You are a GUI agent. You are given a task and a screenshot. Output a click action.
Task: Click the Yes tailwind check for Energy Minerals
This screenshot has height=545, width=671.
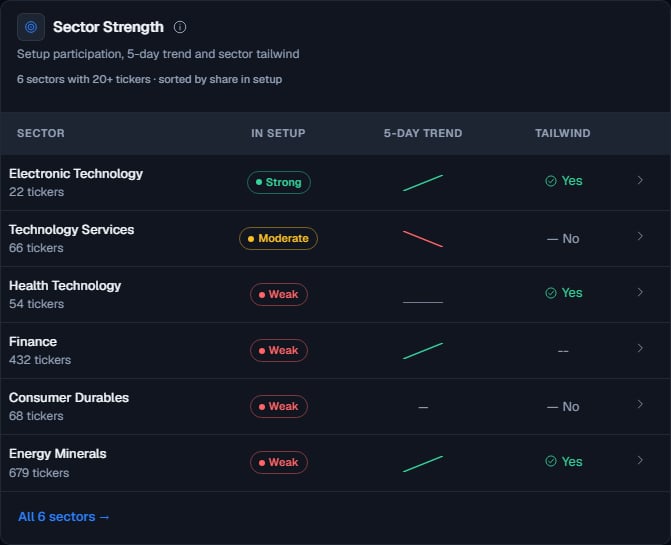[564, 462]
